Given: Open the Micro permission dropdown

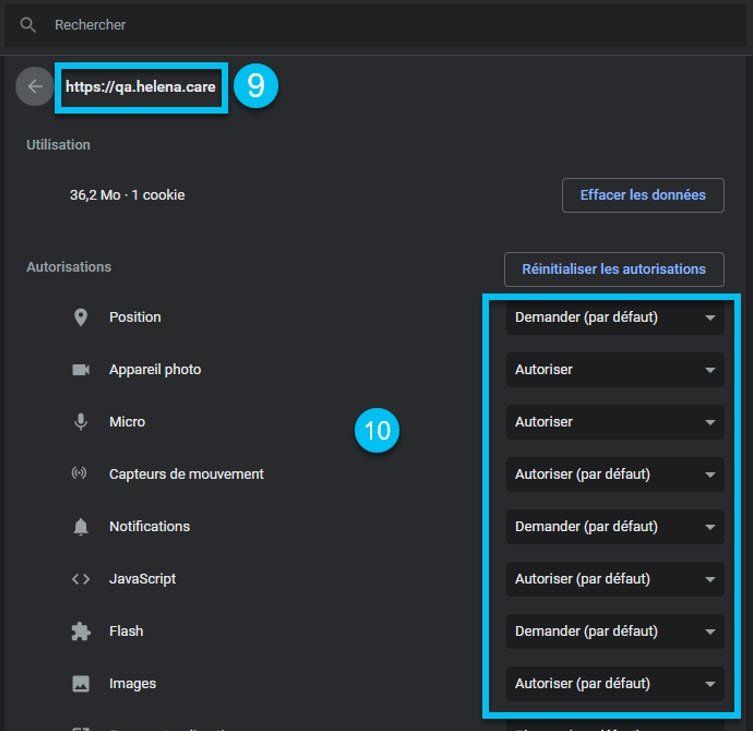Looking at the screenshot, I should coord(615,422).
